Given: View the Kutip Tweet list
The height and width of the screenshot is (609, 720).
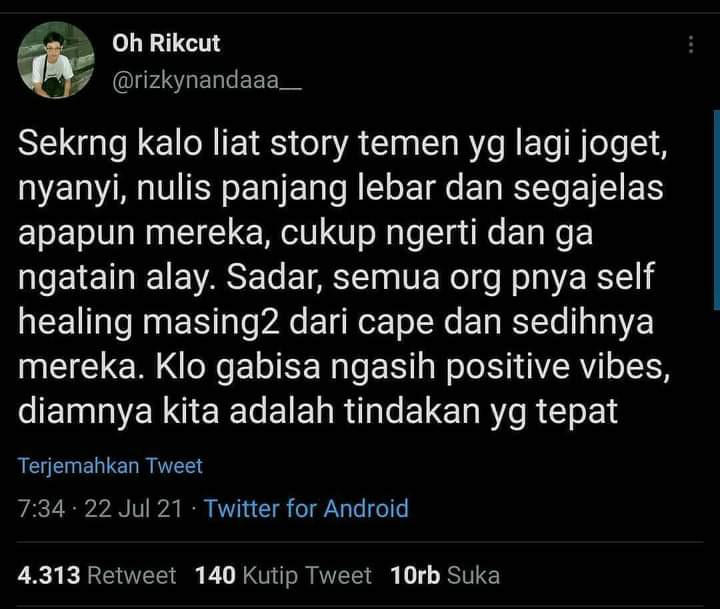Looking at the screenshot, I should point(307,575).
